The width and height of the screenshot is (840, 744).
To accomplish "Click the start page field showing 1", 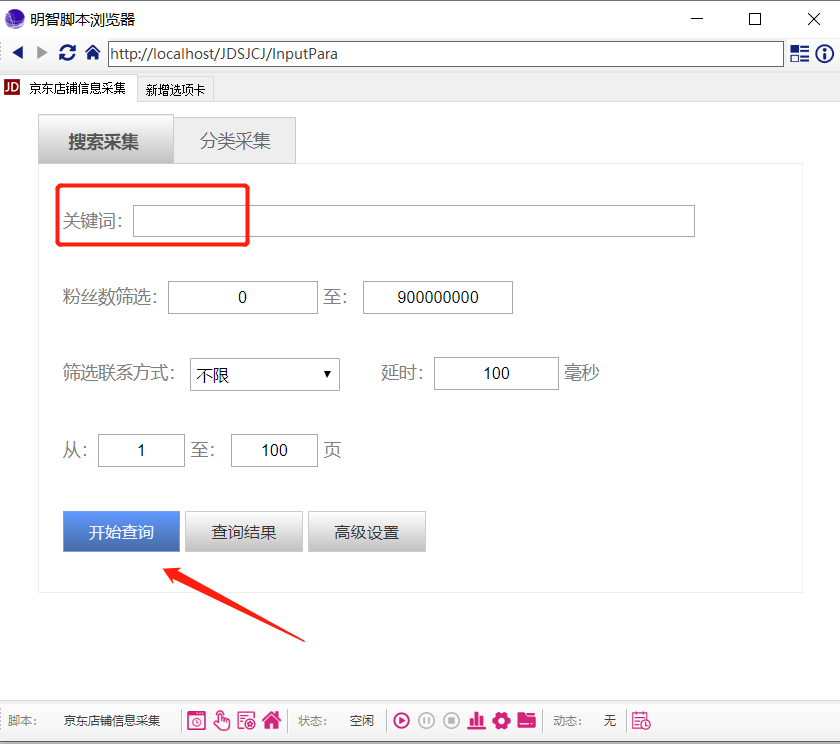I will click(x=141, y=450).
